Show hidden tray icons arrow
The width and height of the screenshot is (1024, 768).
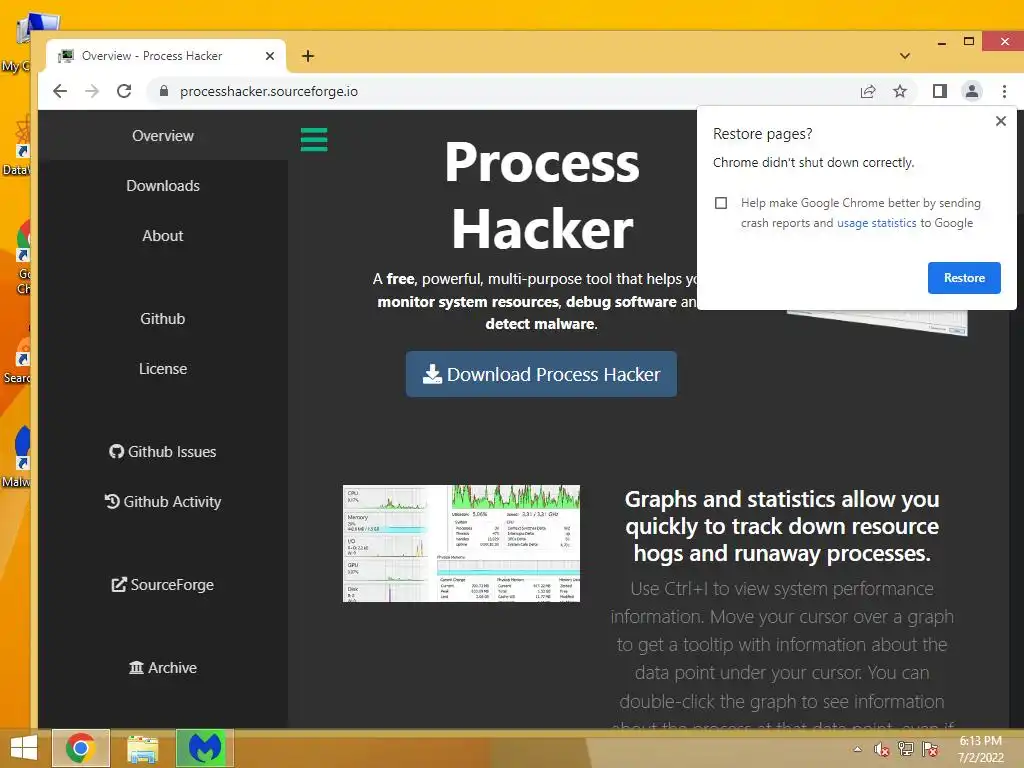(x=857, y=749)
